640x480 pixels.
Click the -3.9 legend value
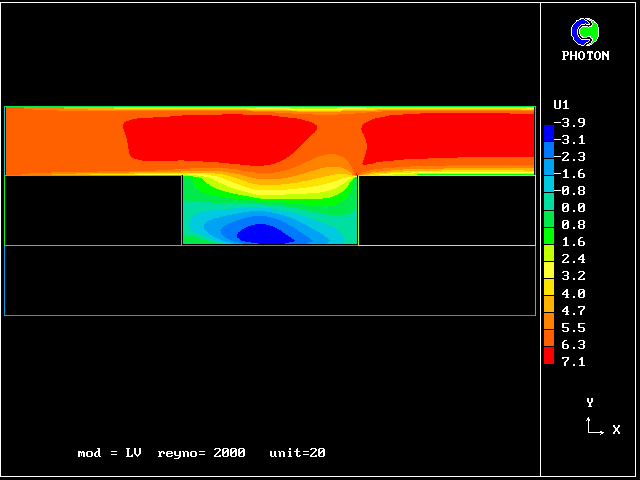(x=571, y=123)
